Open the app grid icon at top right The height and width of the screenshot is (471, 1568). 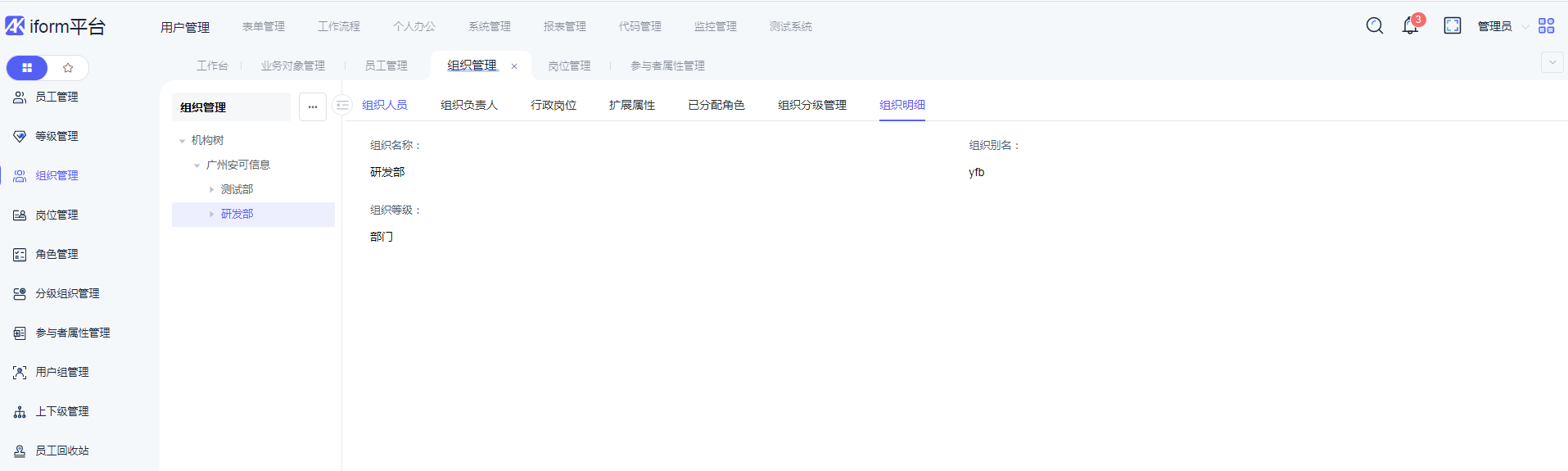coord(1546,26)
